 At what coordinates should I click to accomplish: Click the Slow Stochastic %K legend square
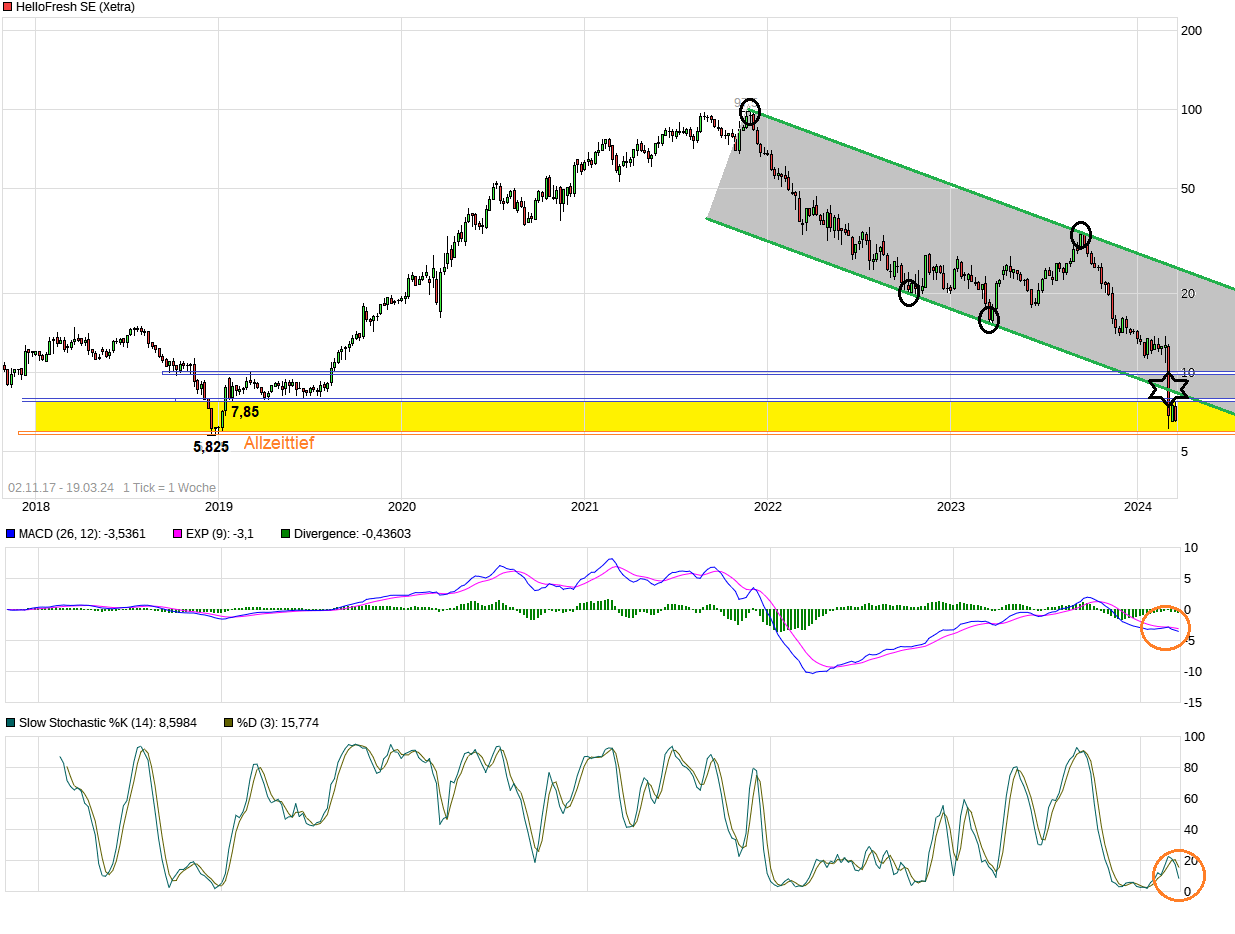[x=10, y=722]
